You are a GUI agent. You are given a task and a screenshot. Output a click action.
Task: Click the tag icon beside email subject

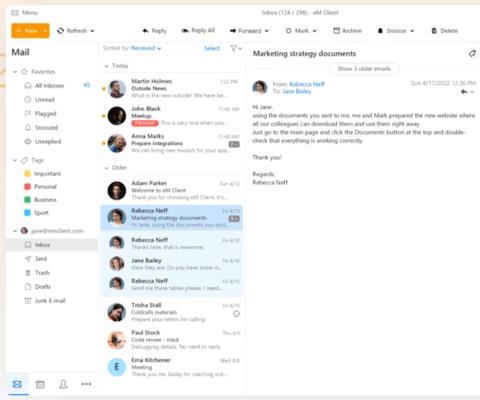pyautogui.click(x=472, y=53)
